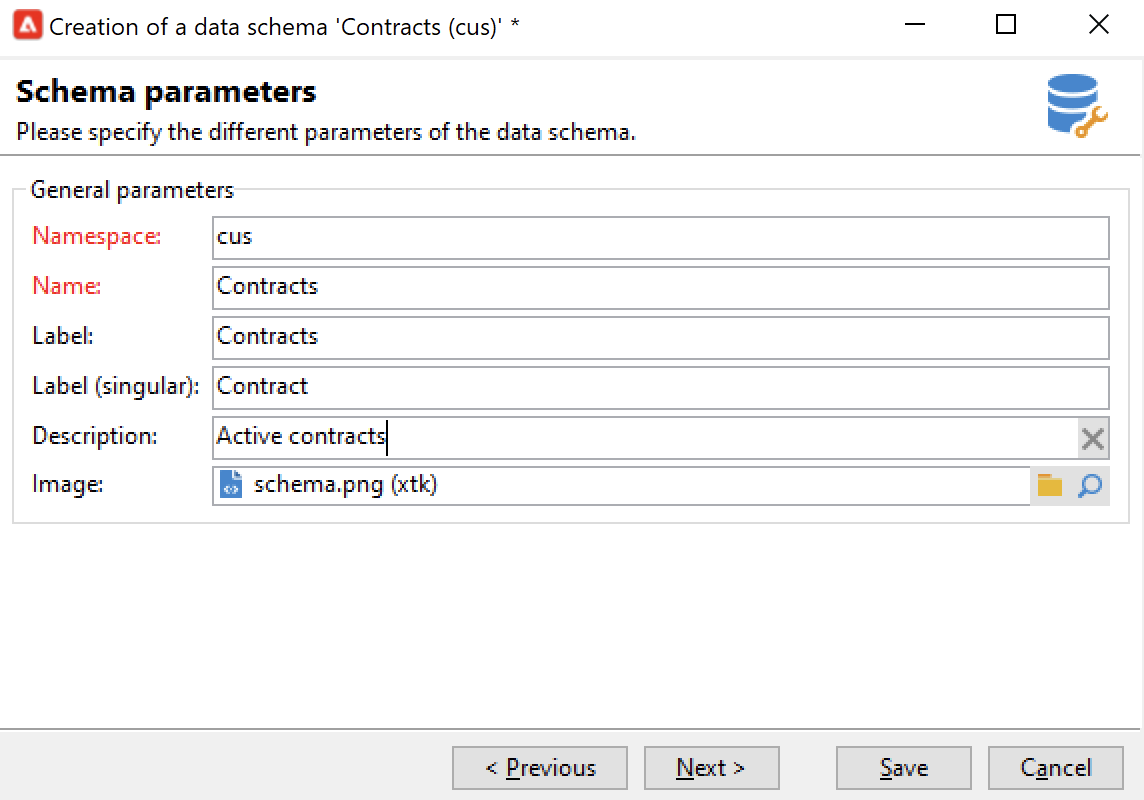Open the image folder browse icon
The width and height of the screenshot is (1144, 800).
point(1049,486)
